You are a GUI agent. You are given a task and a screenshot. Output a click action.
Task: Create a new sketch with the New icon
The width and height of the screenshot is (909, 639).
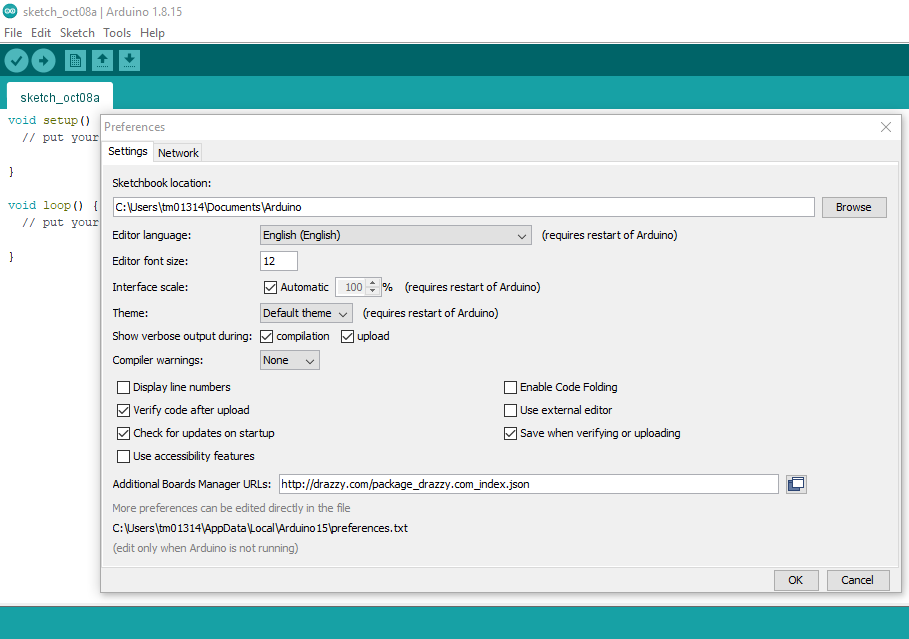click(x=75, y=60)
